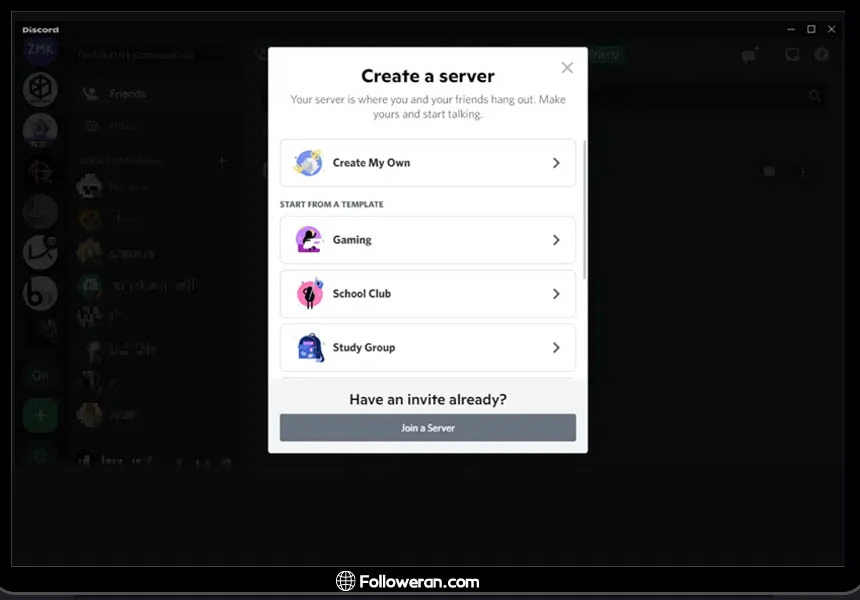Open the Gaming template chevron
Screen dimensions: 860x600
[x=556, y=240]
